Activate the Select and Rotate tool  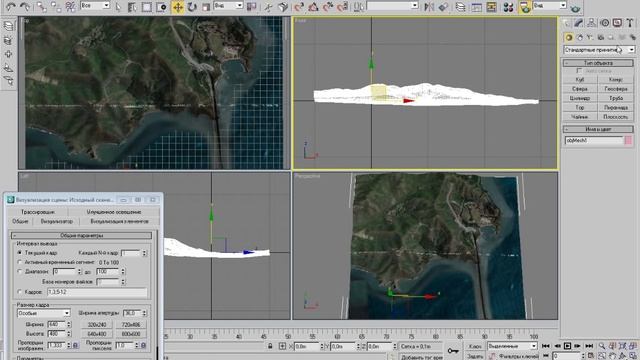point(192,7)
